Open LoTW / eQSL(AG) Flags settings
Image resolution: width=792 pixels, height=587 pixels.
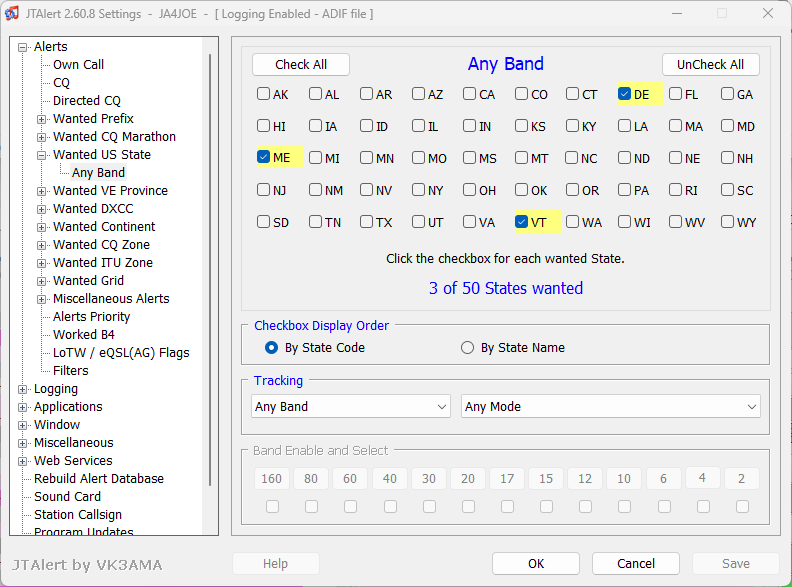[x=121, y=353]
